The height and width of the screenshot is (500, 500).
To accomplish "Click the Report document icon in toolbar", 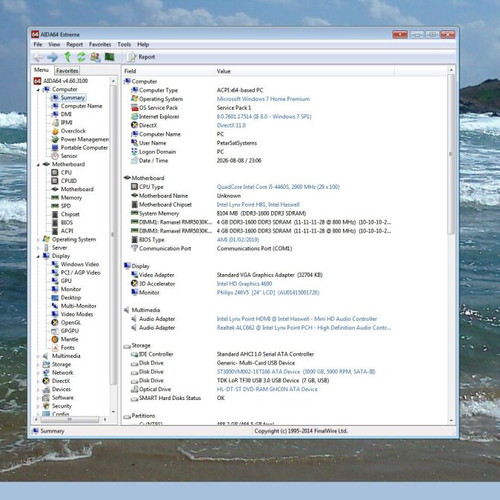I will [x=132, y=57].
